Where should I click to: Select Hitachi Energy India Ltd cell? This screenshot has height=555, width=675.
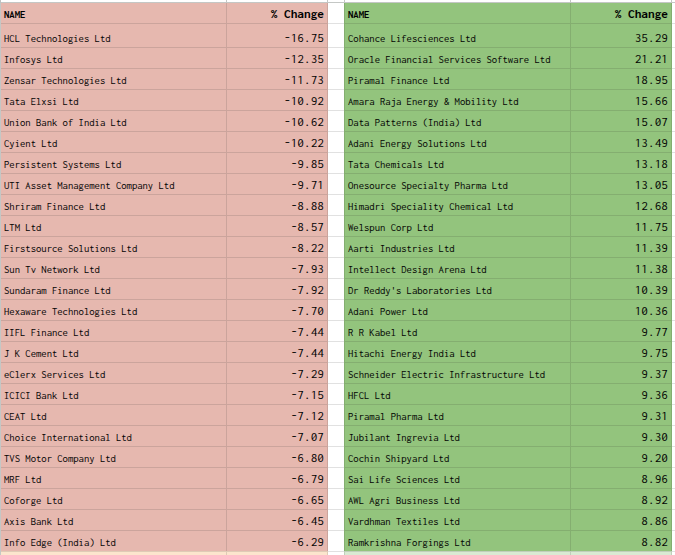coord(458,353)
